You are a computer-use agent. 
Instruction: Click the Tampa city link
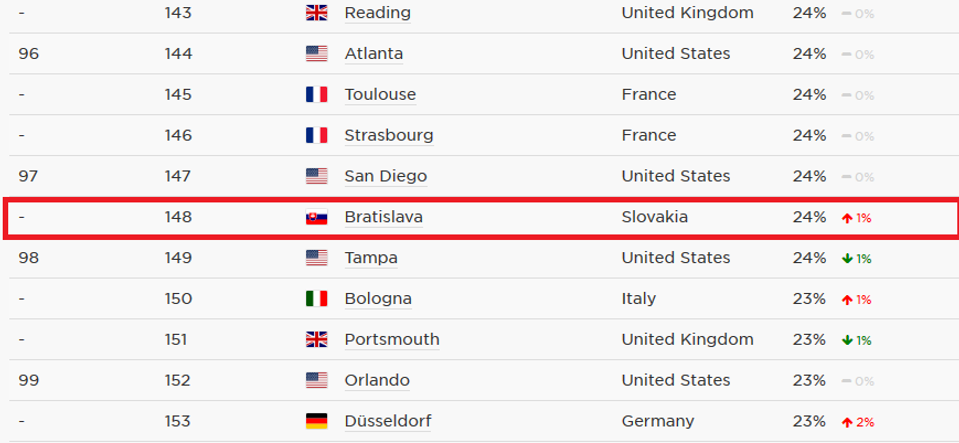[370, 258]
